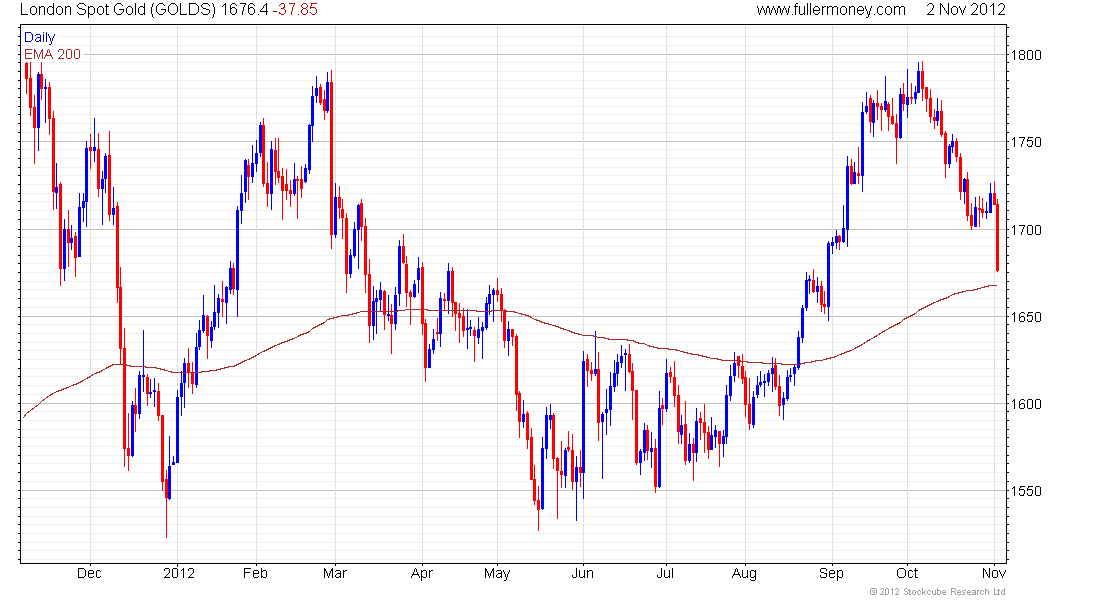This screenshot has width=1100, height=600.
Task: Click the 'Mar' month axis label
Action: [x=335, y=573]
